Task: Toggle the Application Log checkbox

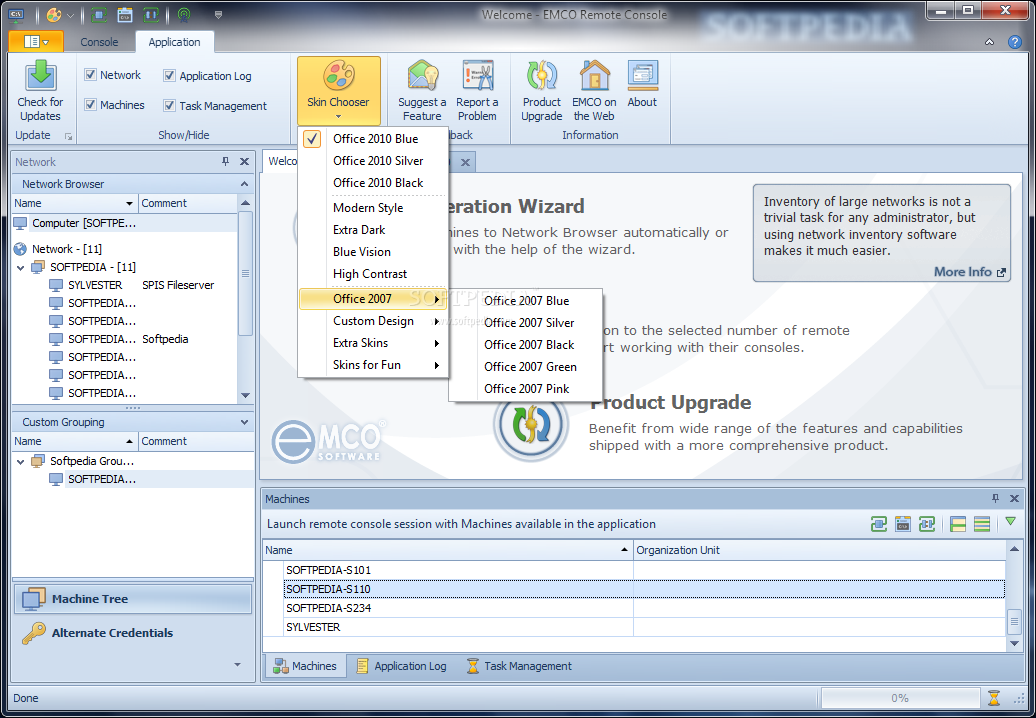Action: [169, 75]
